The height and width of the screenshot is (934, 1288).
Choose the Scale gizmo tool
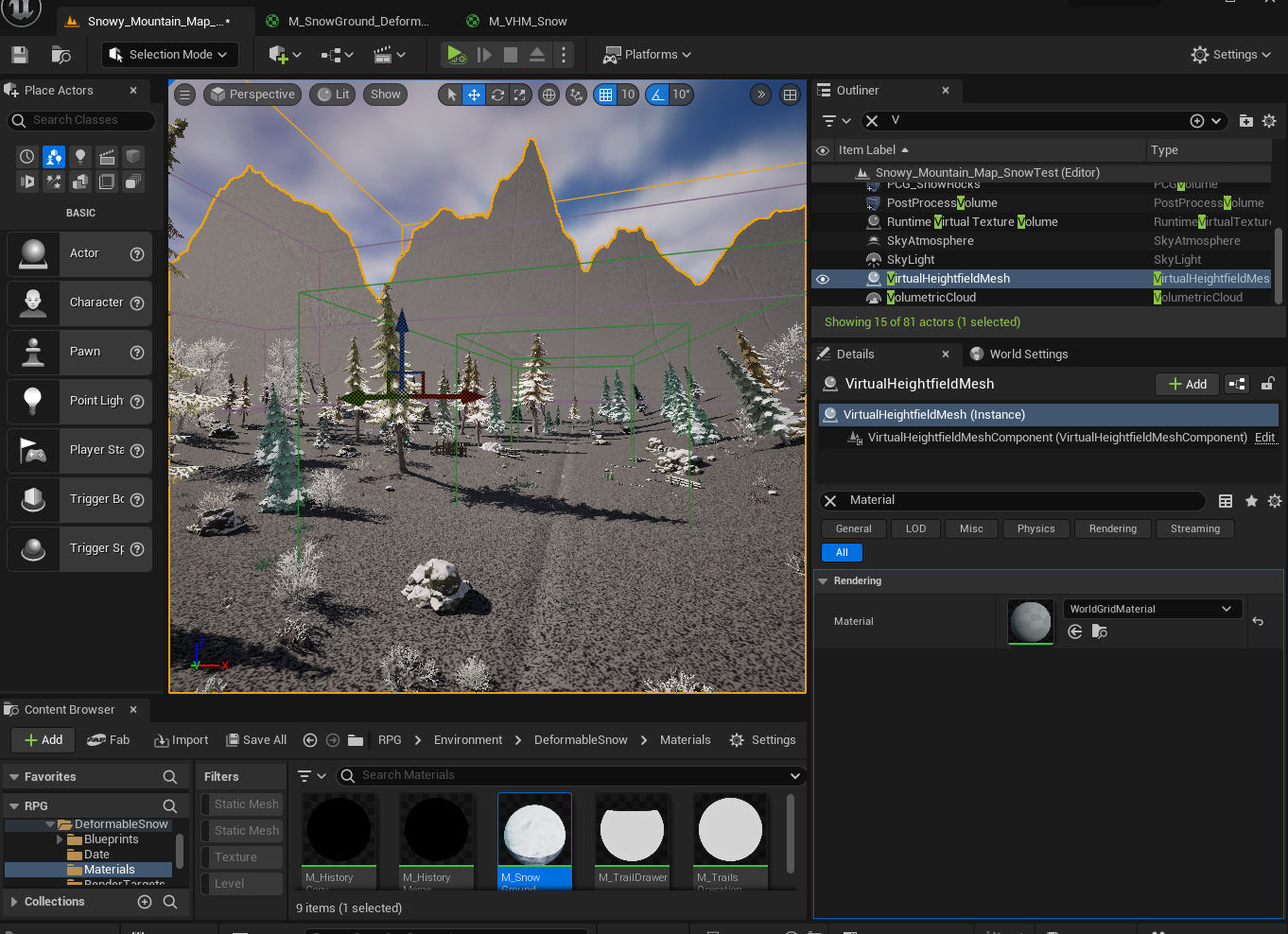(x=520, y=95)
